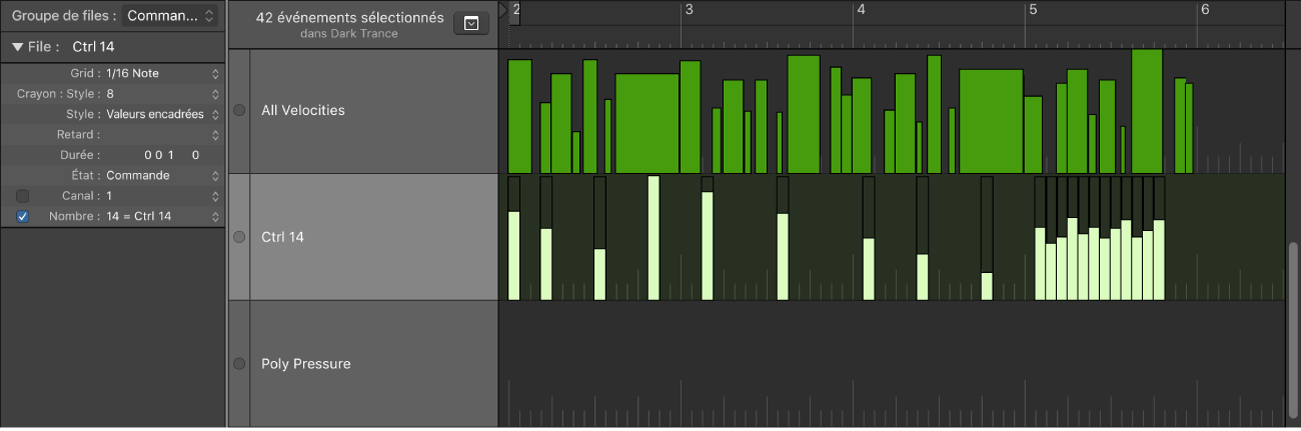
Task: Uncheck the Nombre checkbox
Action: click(x=23, y=216)
